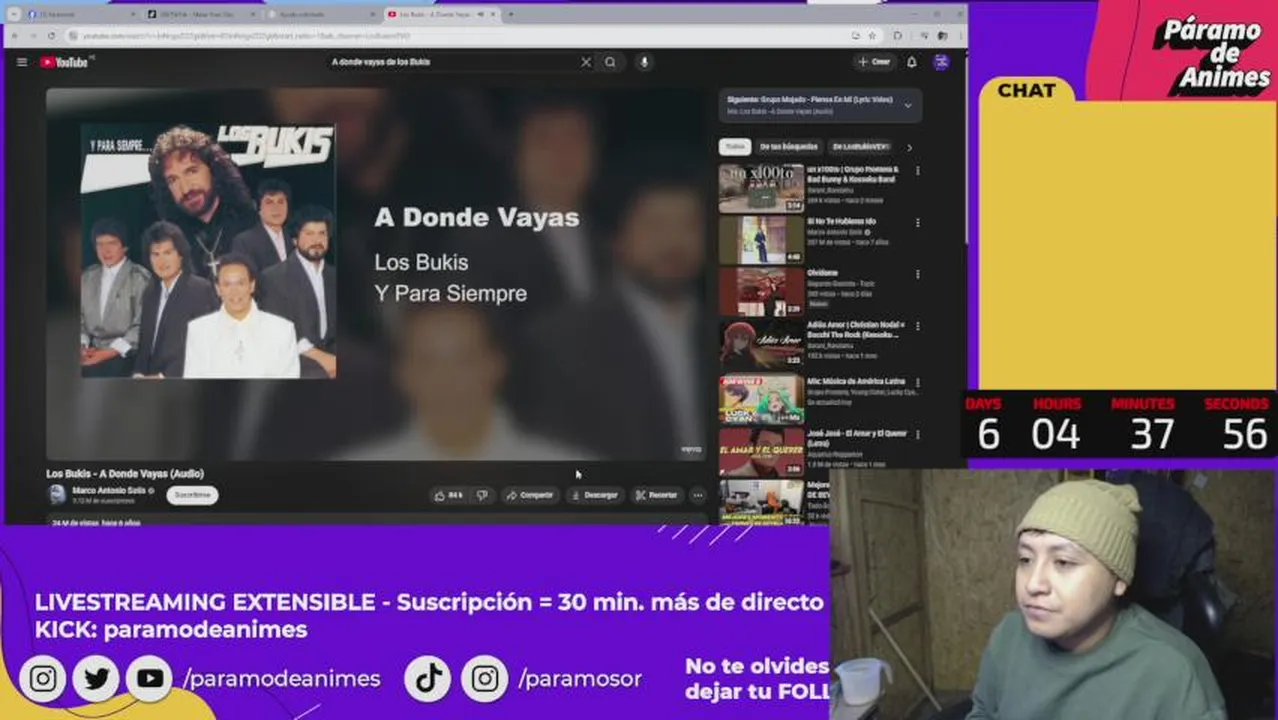Open options for Adiós Amor video
1278x720 pixels.
(918, 326)
